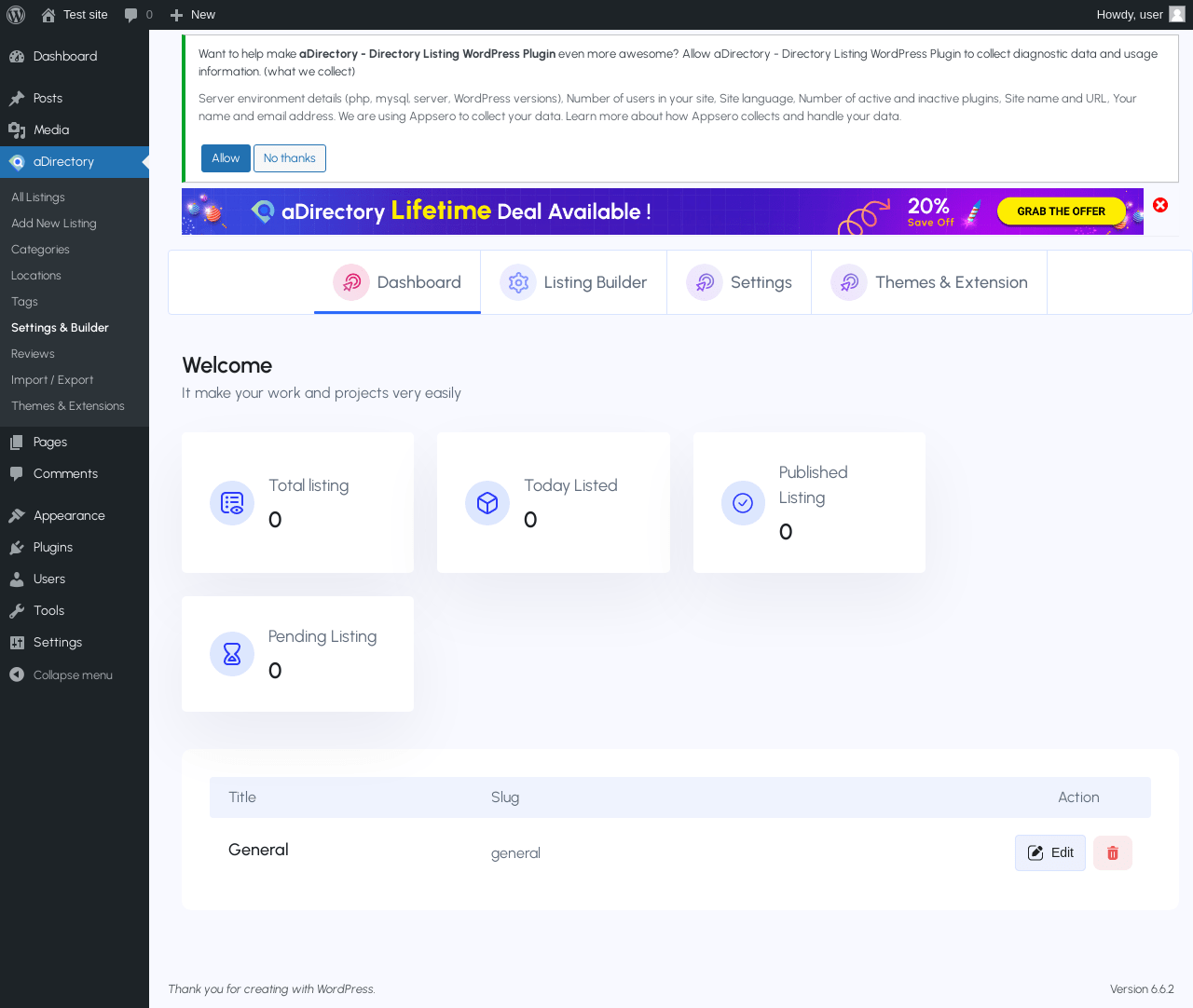The height and width of the screenshot is (1008, 1193).
Task: Click the Howdy, user account text
Action: click(x=1130, y=15)
